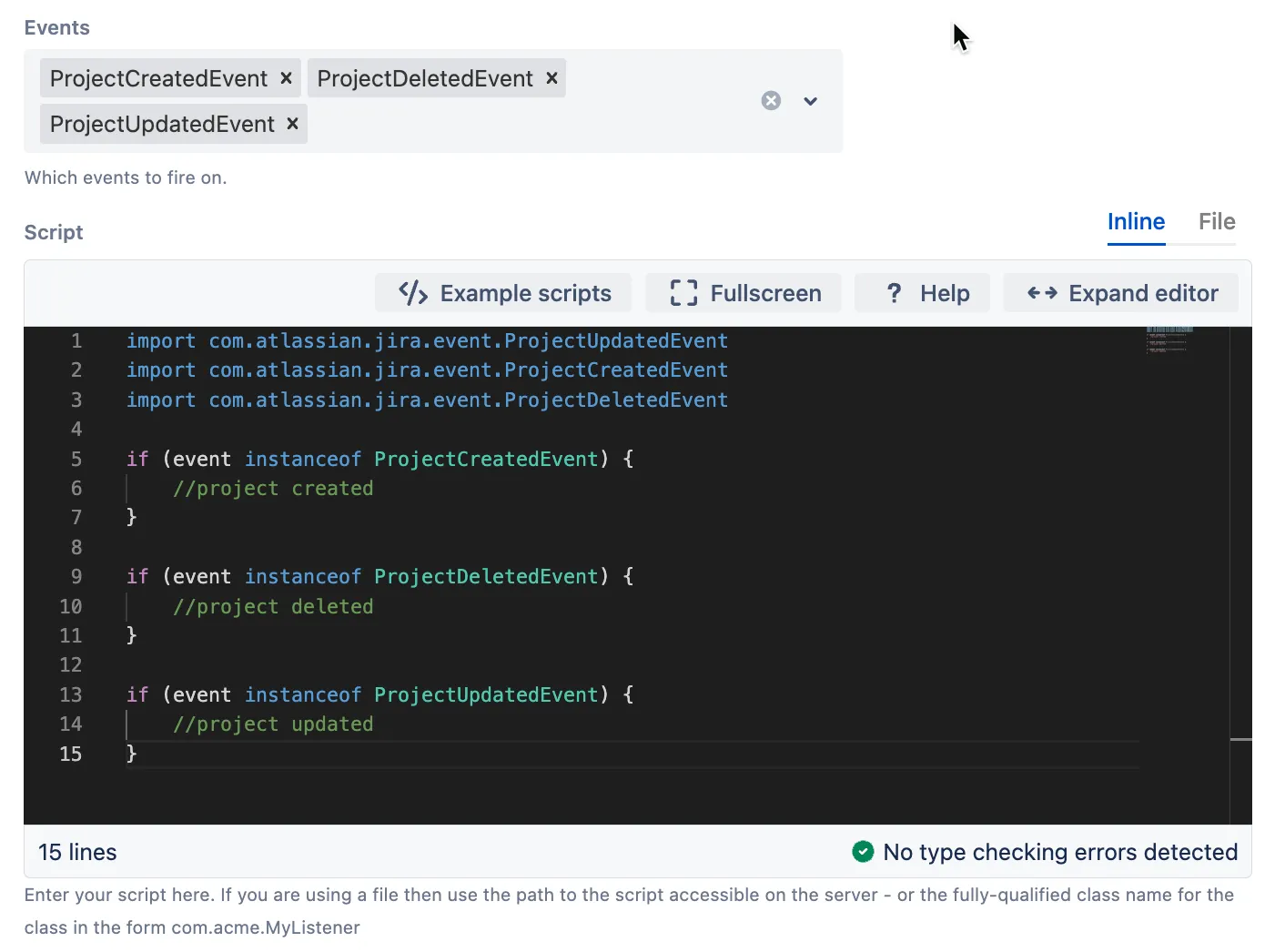Click the '15 lines' status text
The image size is (1285, 952).
pyautogui.click(x=77, y=852)
